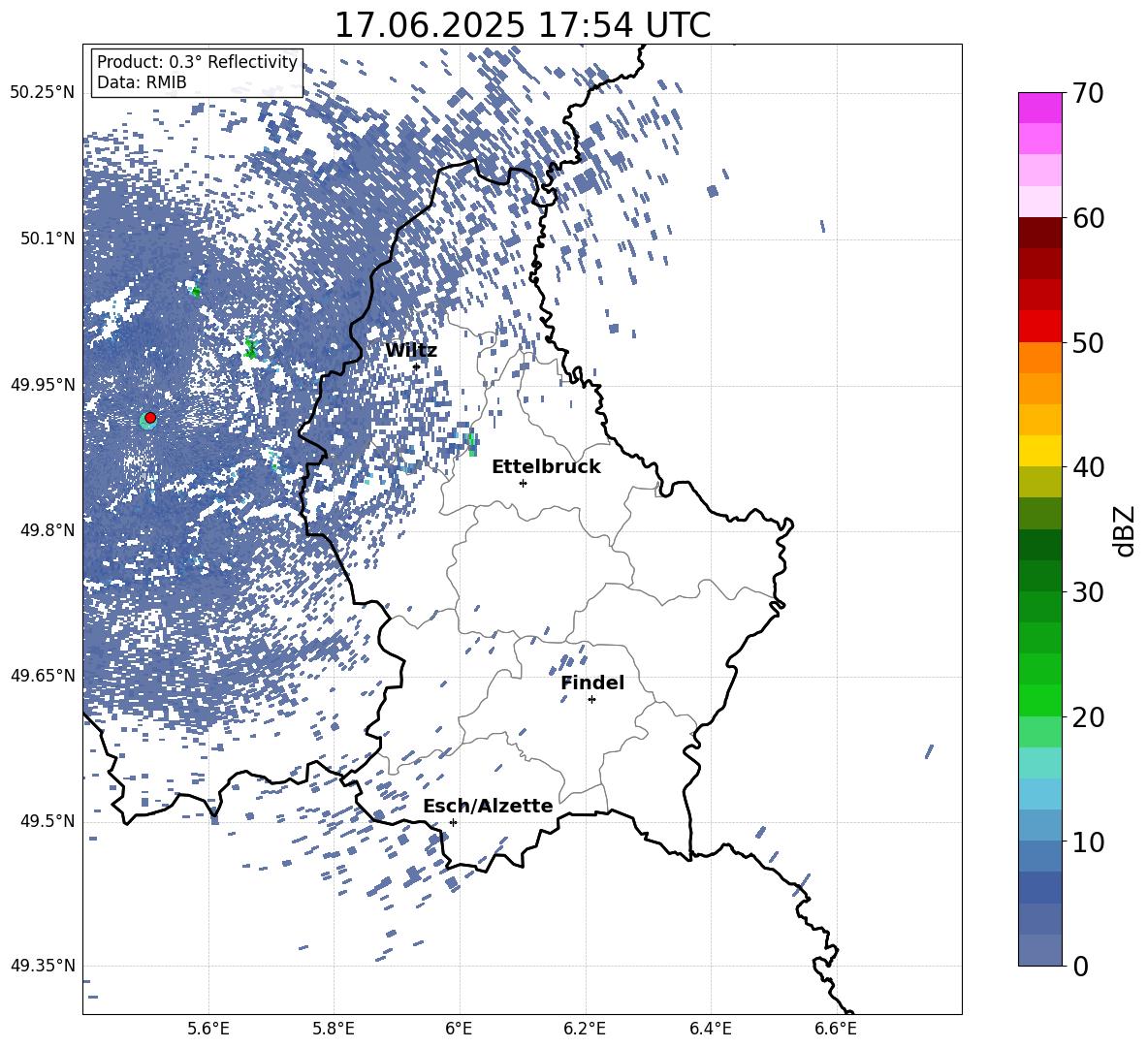The height and width of the screenshot is (1048, 1148).
Task: Click the longitude label '6.2°E'
Action: pyautogui.click(x=585, y=1029)
